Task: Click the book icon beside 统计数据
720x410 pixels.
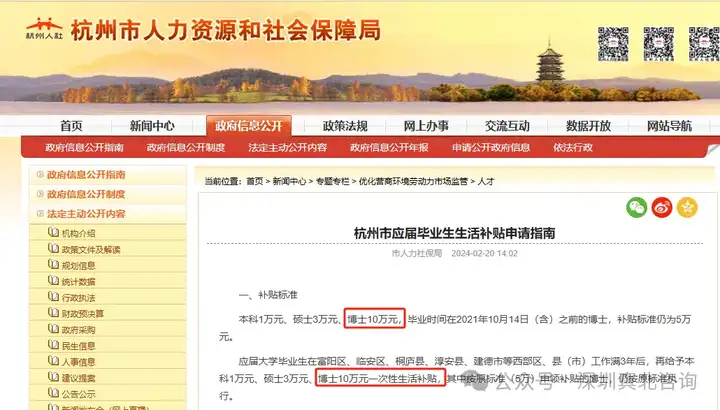Action: (x=53, y=281)
